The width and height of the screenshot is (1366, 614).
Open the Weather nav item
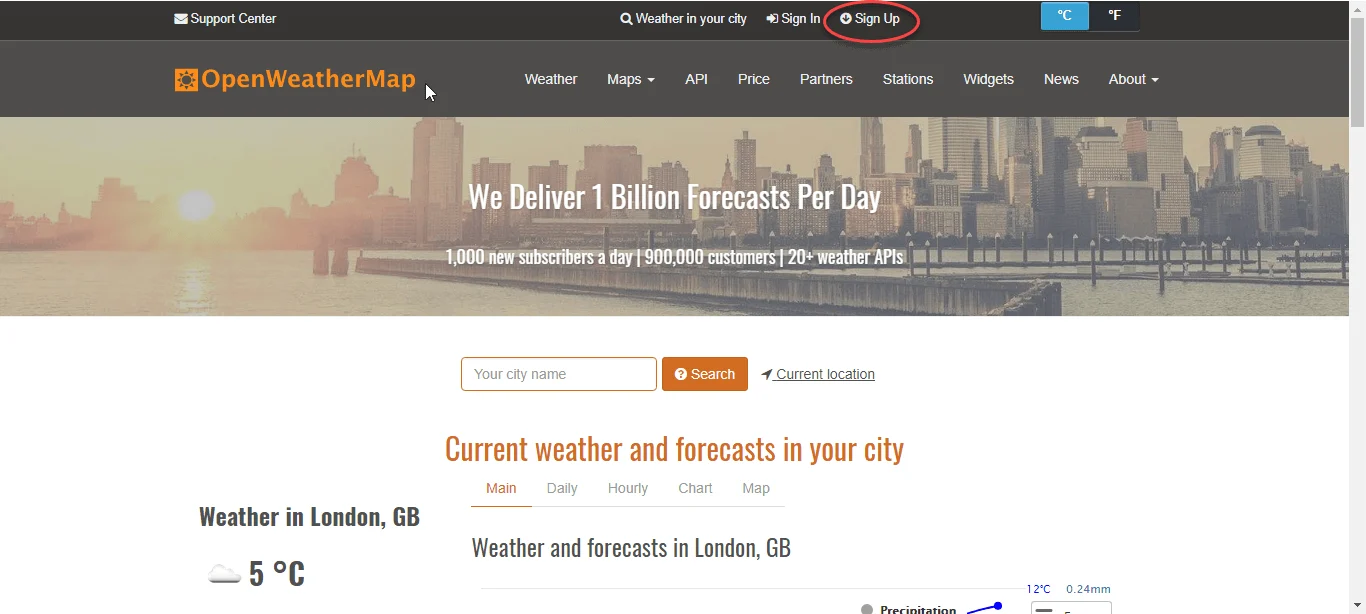tap(551, 79)
